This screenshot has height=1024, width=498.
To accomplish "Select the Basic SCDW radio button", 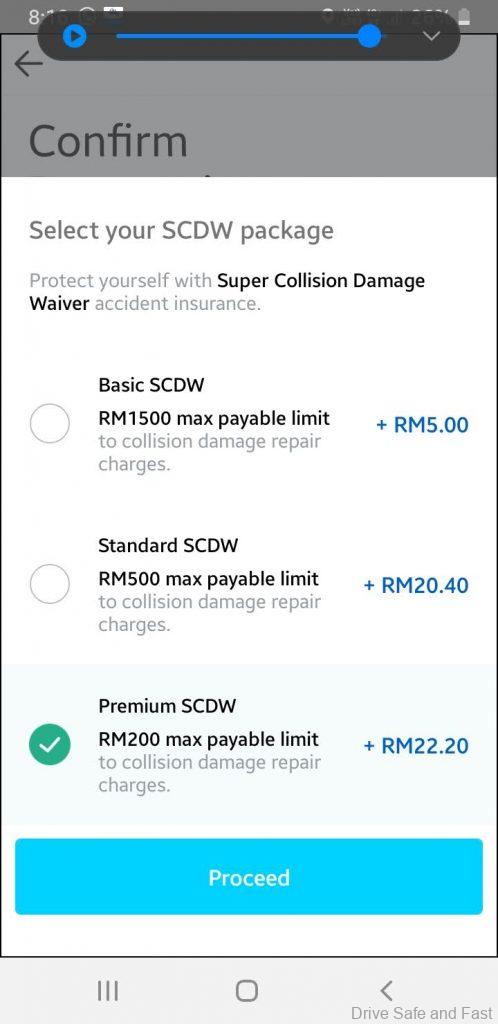I will (50, 424).
